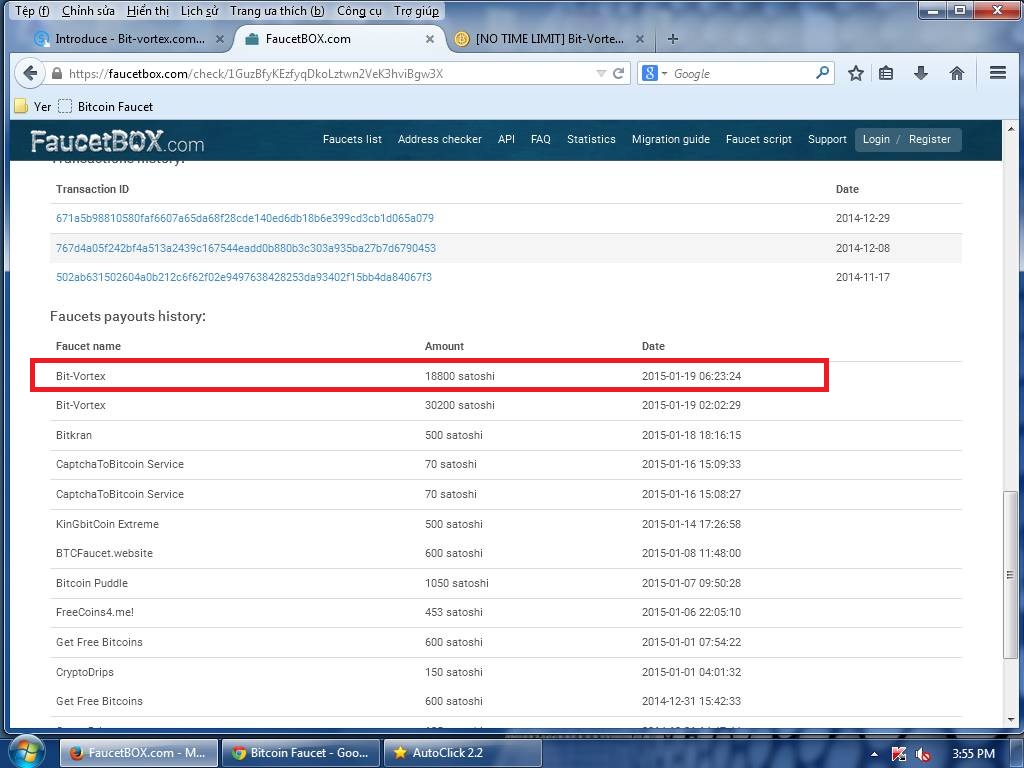Open the downloads arrow icon

click(x=921, y=73)
